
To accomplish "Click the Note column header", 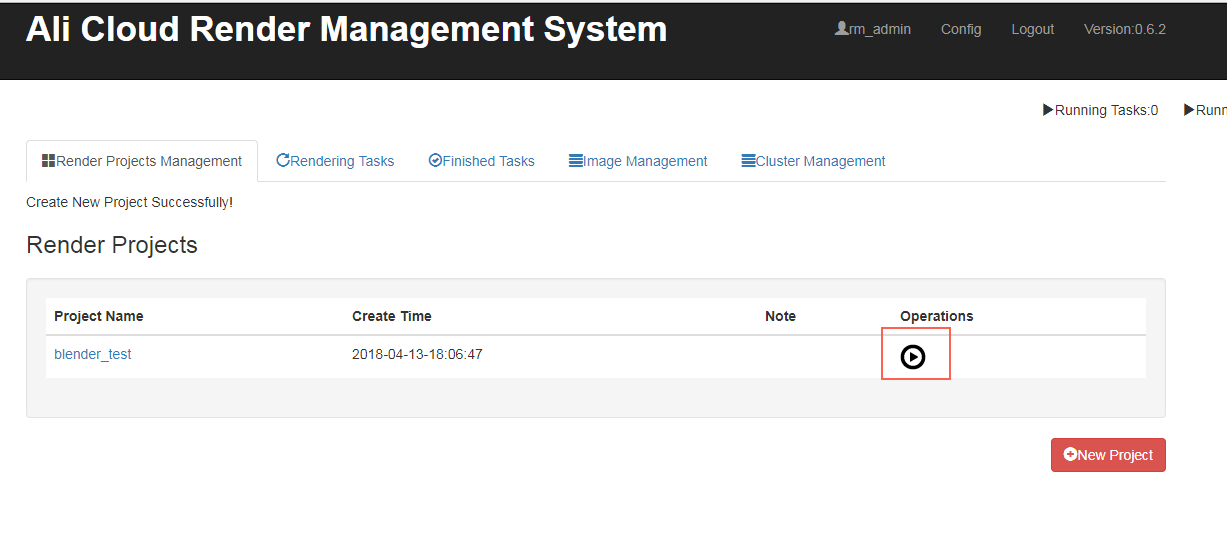I will pyautogui.click(x=780, y=316).
